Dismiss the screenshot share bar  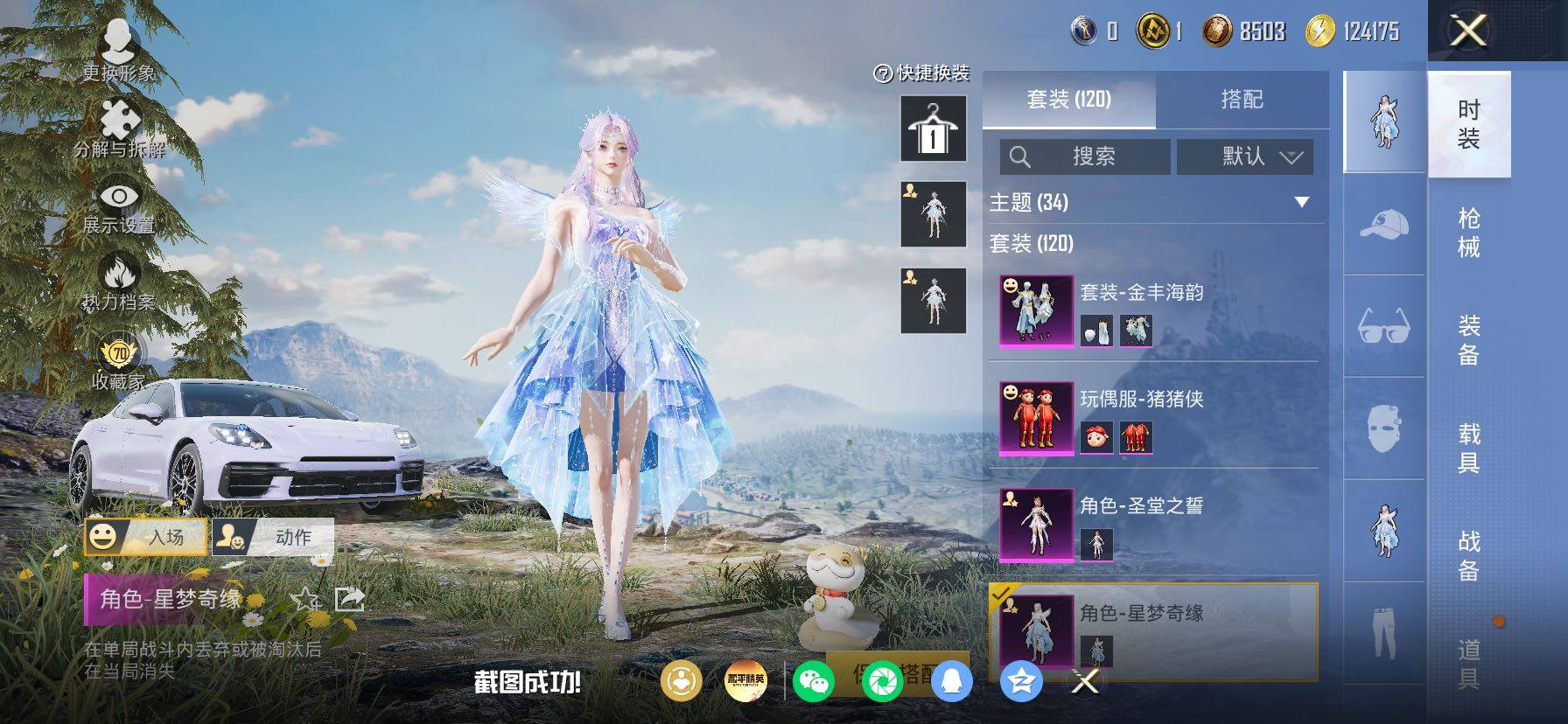1085,681
